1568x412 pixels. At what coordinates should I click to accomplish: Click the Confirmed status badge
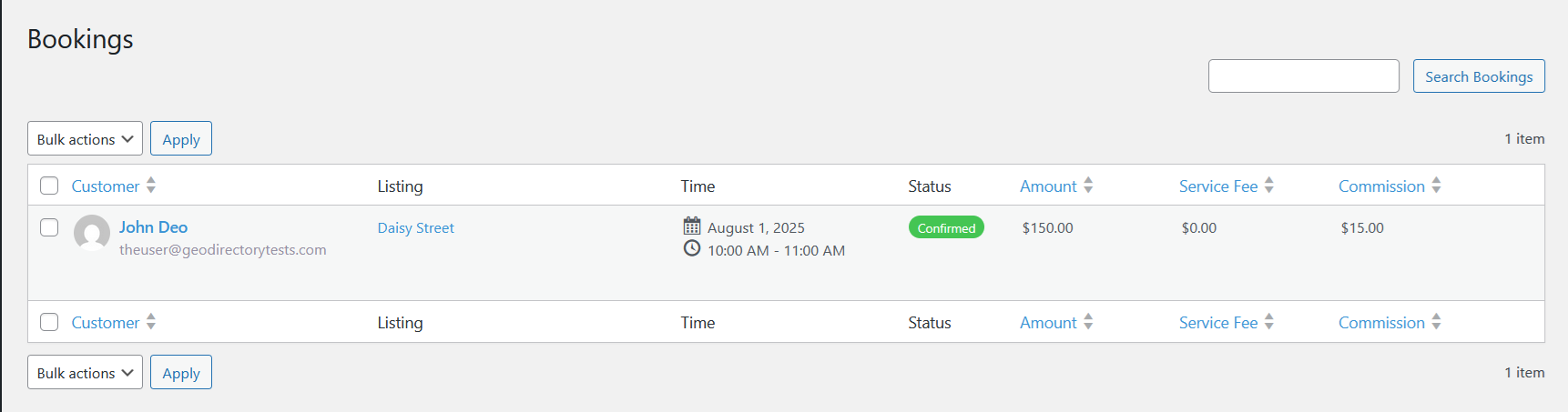pos(946,227)
